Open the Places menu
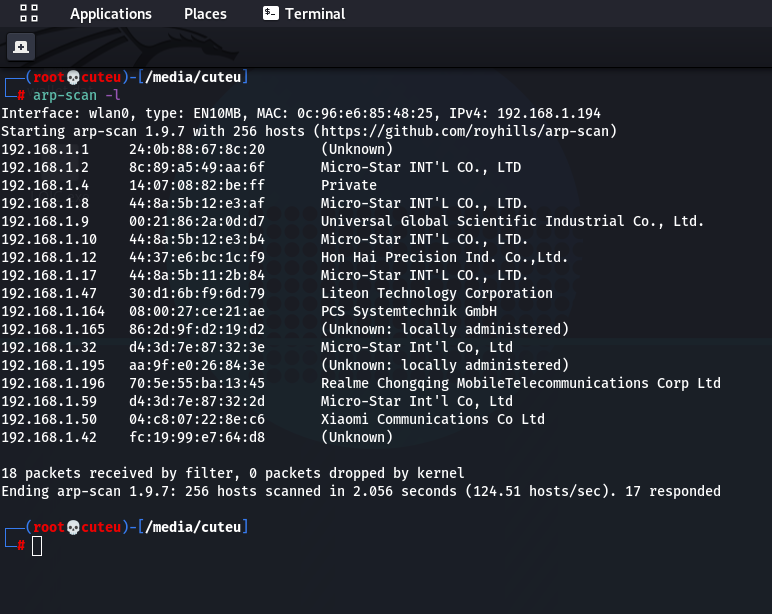Image resolution: width=772 pixels, height=614 pixels. point(205,14)
